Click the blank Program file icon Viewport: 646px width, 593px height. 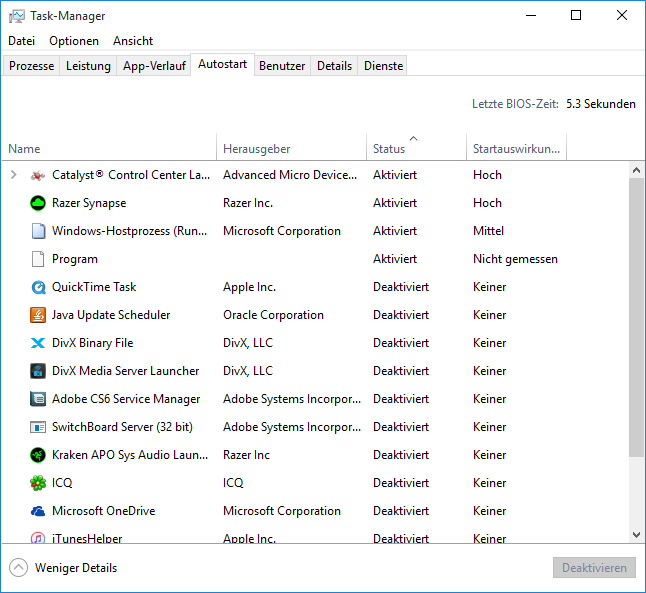click(38, 259)
